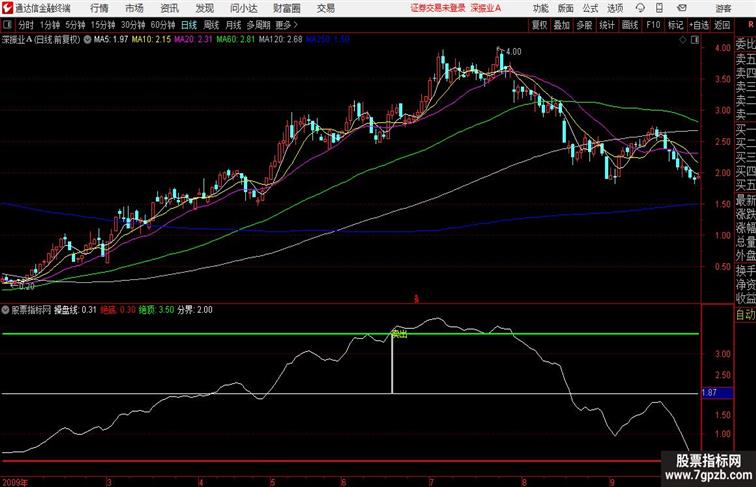Toggle the right info panel icon
756x487 pixels.
[695, 40]
